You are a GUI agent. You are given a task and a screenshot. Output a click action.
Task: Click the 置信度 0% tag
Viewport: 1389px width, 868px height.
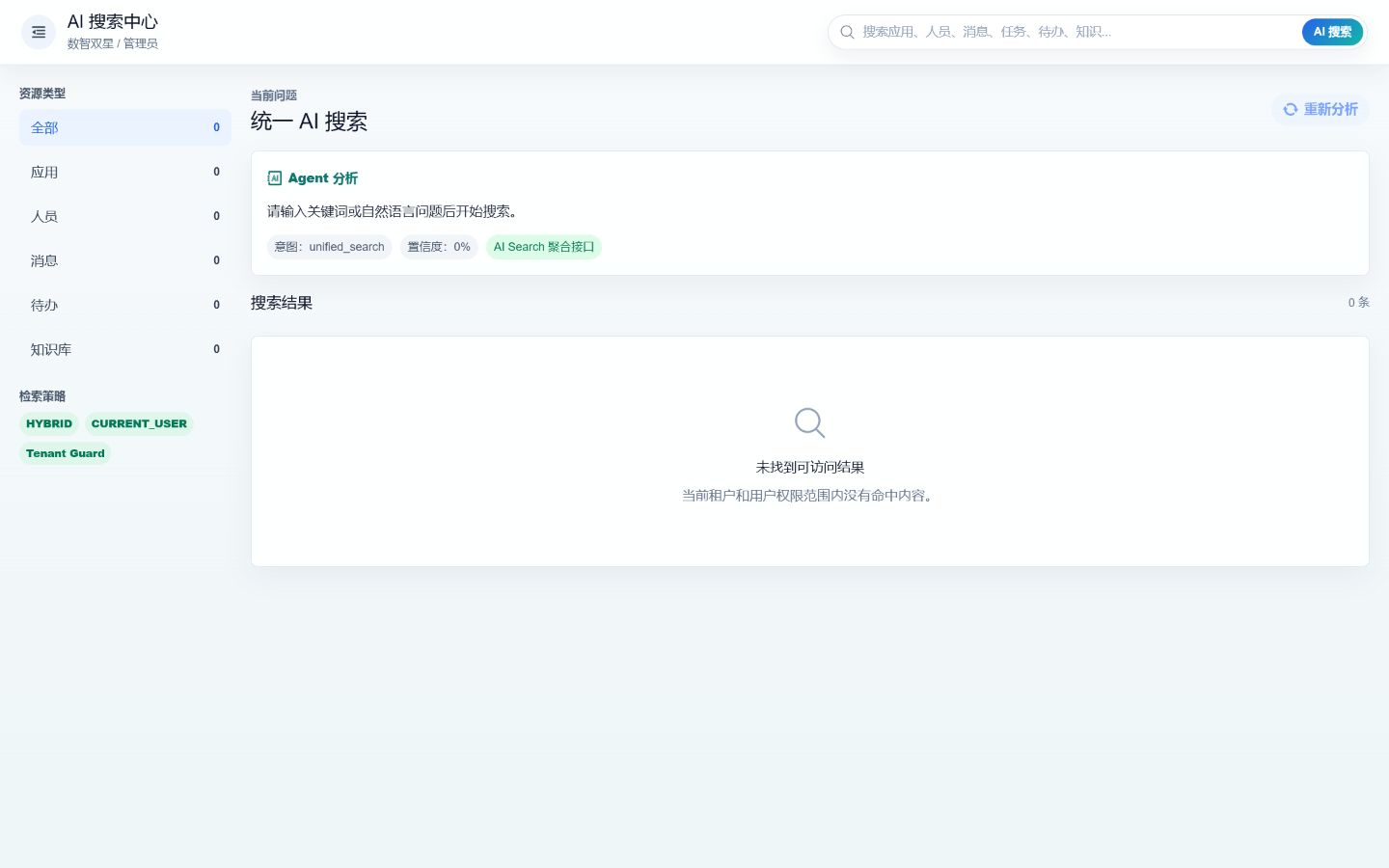click(x=439, y=247)
